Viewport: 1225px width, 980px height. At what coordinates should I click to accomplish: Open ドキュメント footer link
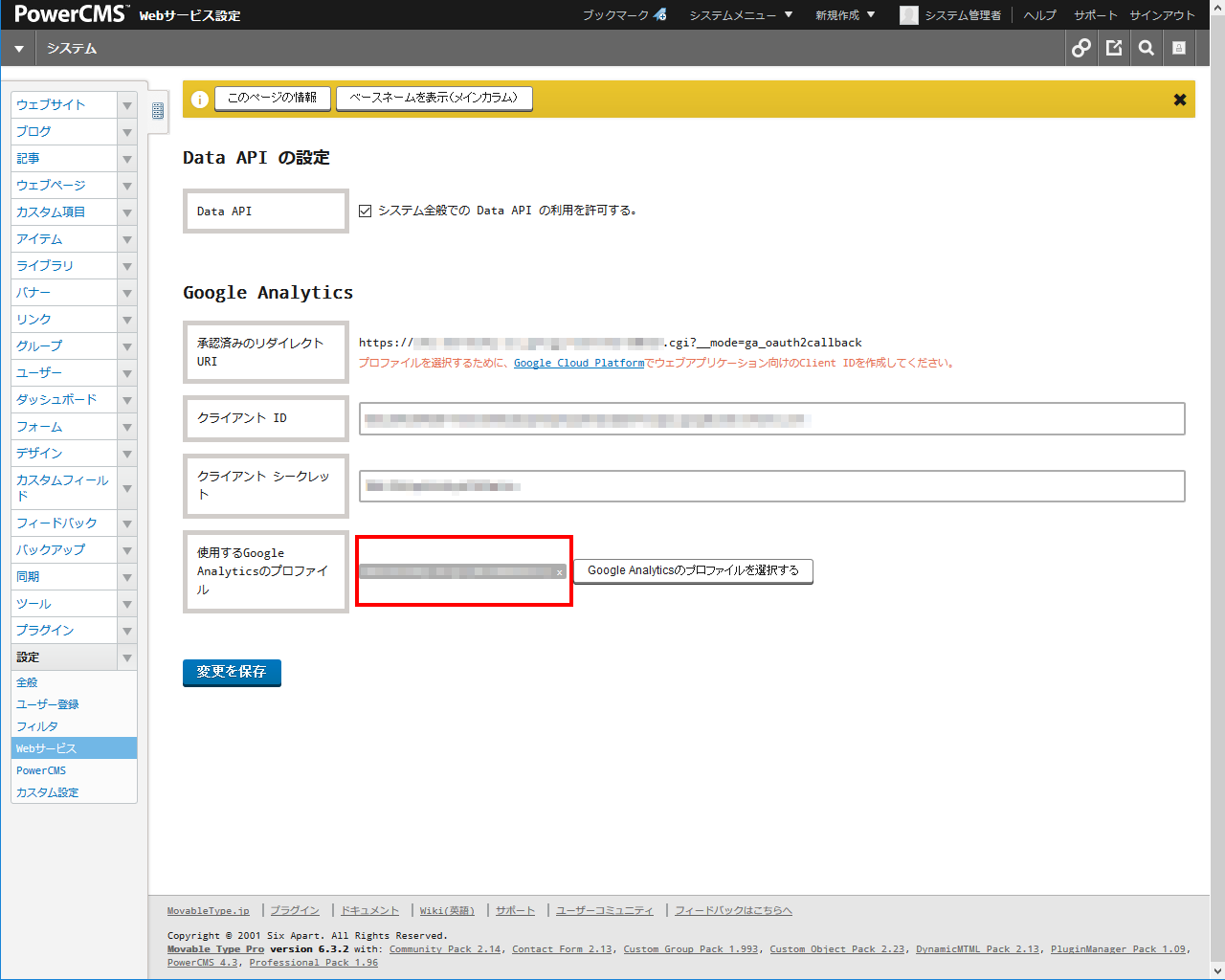pyautogui.click(x=369, y=911)
